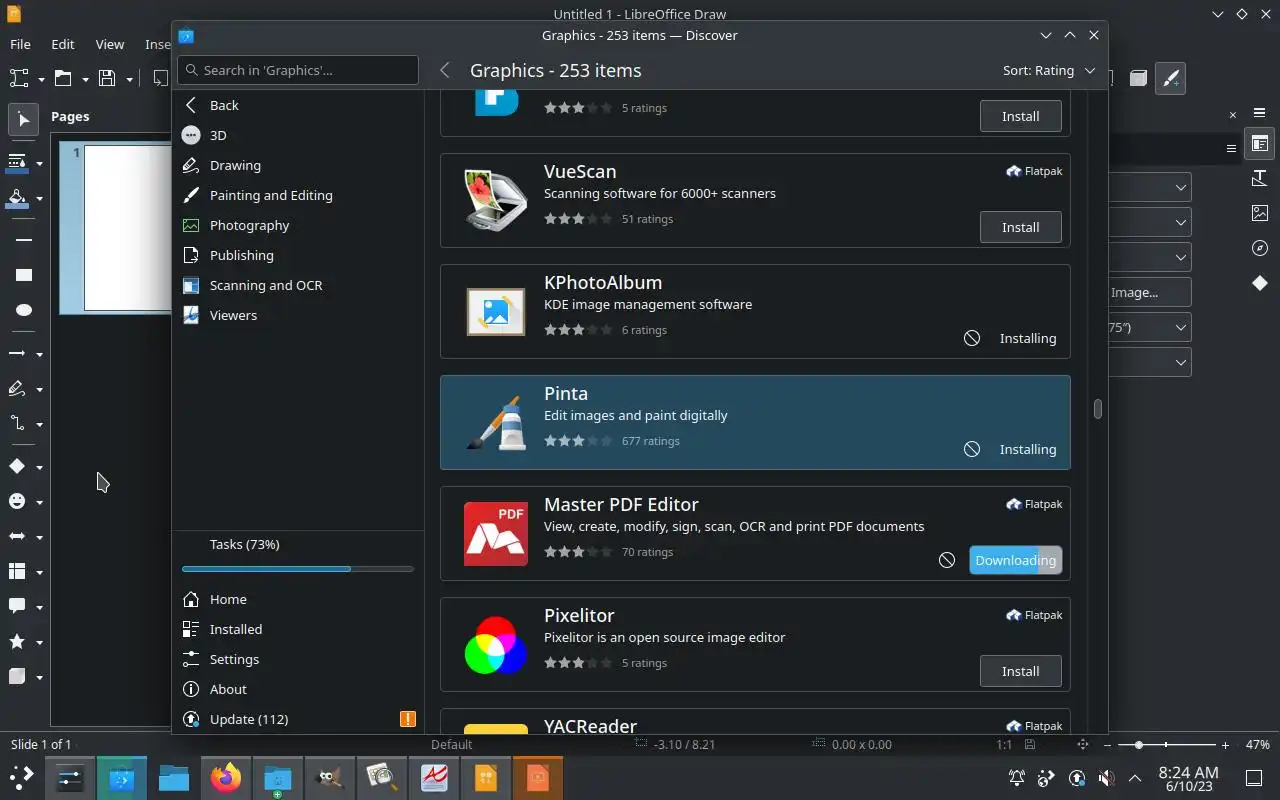
Task: Expand the Basic Shapes dropdown arrow
Action: (x=39, y=467)
